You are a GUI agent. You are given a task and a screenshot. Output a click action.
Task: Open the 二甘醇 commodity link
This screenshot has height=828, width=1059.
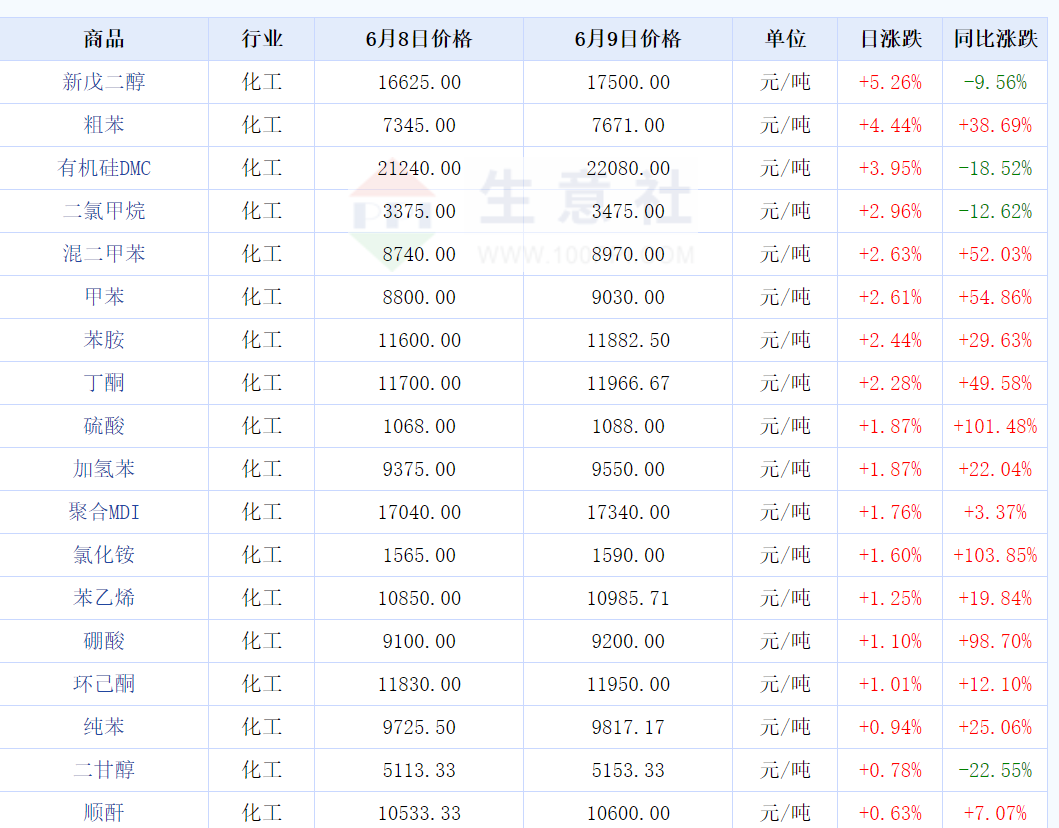(x=104, y=770)
